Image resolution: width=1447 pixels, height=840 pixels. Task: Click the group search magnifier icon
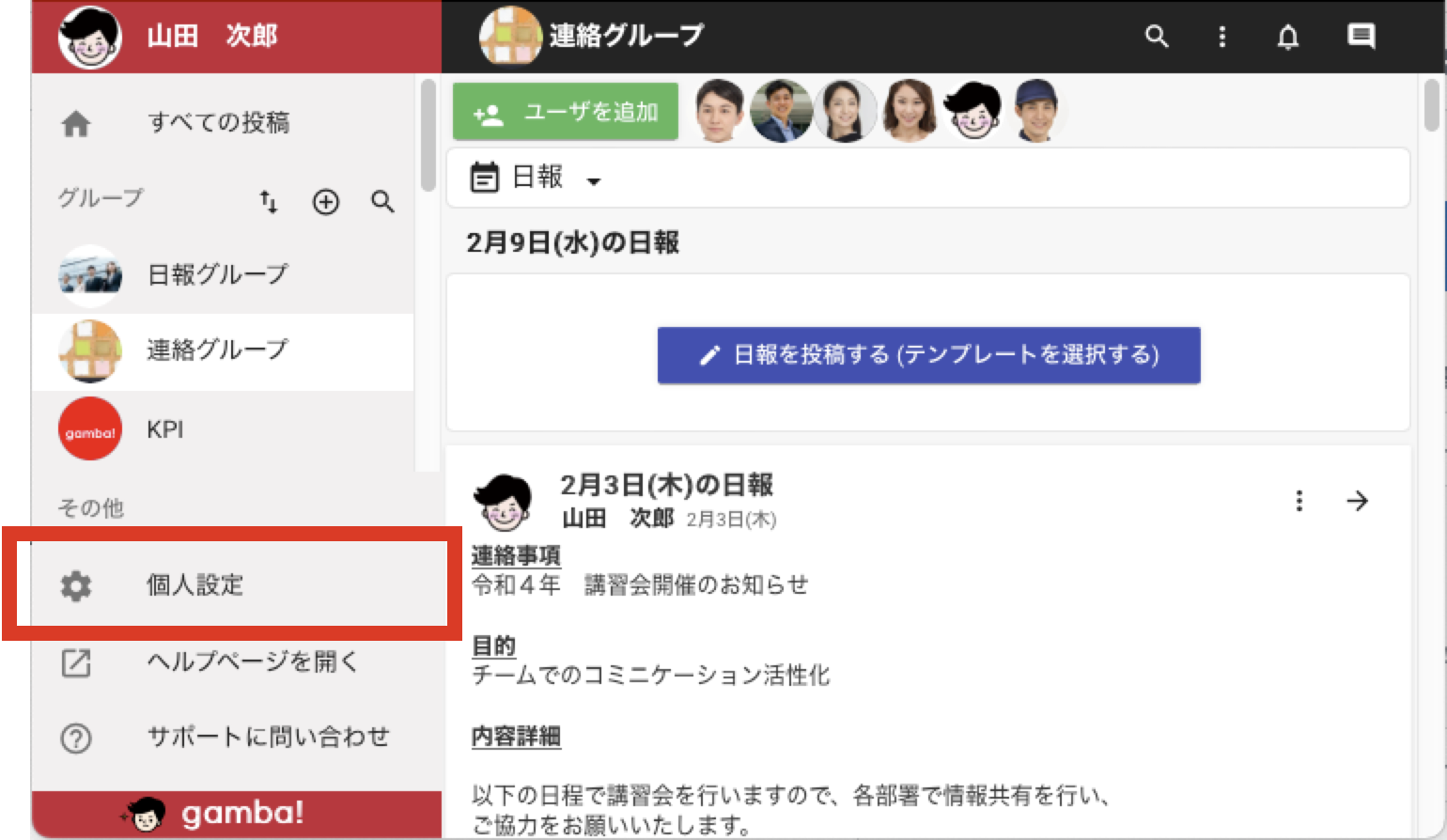382,201
